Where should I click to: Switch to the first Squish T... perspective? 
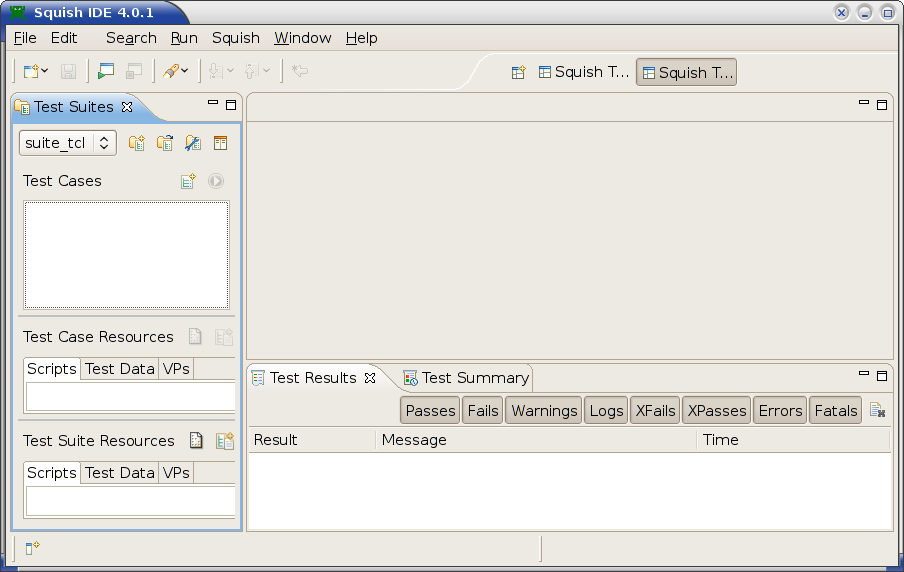coord(583,72)
